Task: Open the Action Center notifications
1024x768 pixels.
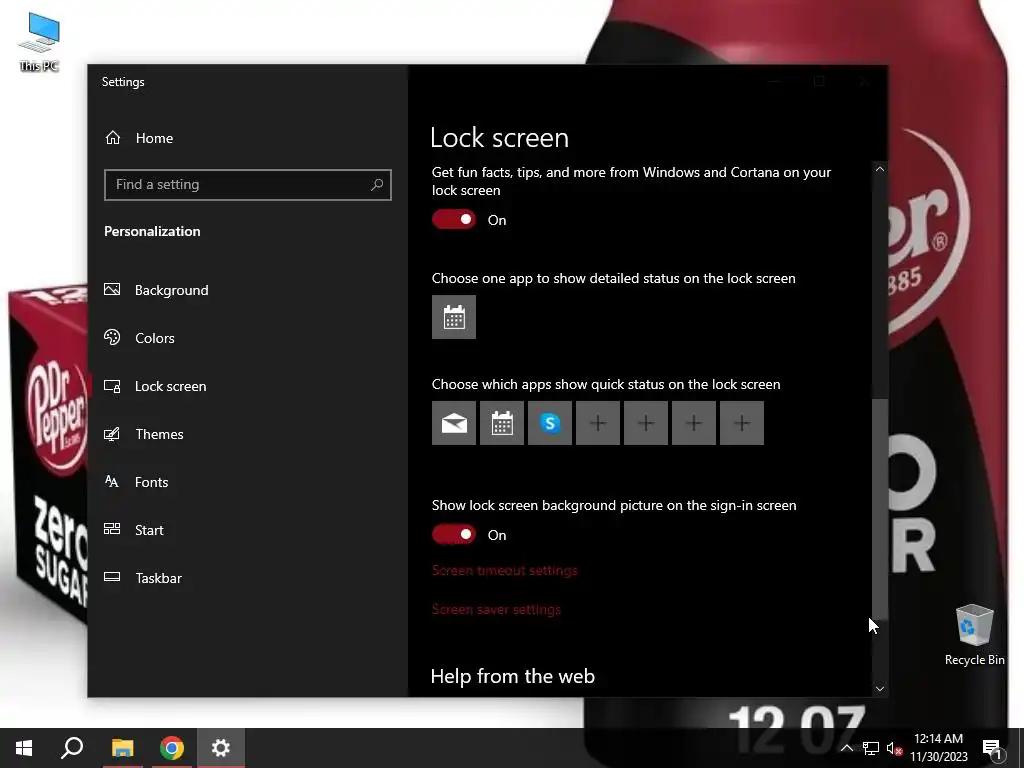Action: coord(992,748)
